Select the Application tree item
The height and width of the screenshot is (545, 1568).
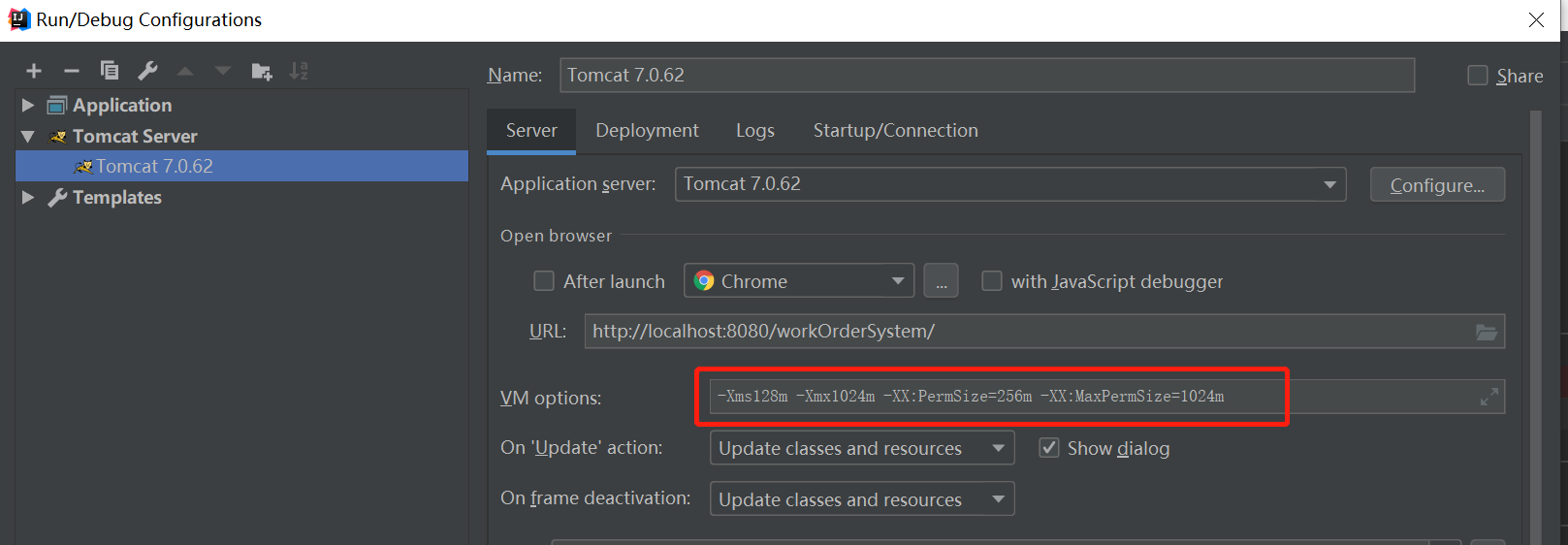tap(122, 105)
